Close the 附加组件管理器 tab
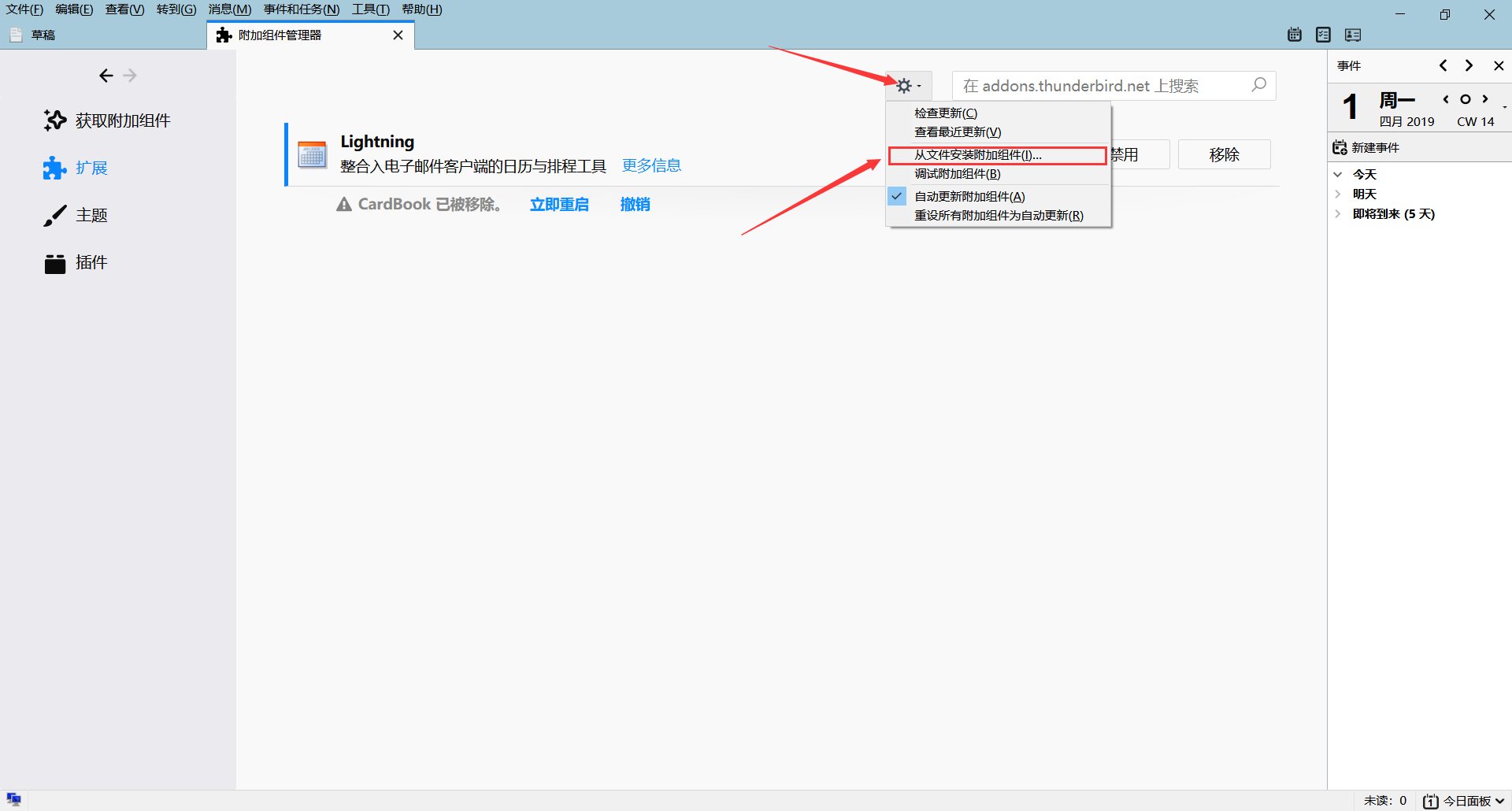1512x811 pixels. pos(398,35)
